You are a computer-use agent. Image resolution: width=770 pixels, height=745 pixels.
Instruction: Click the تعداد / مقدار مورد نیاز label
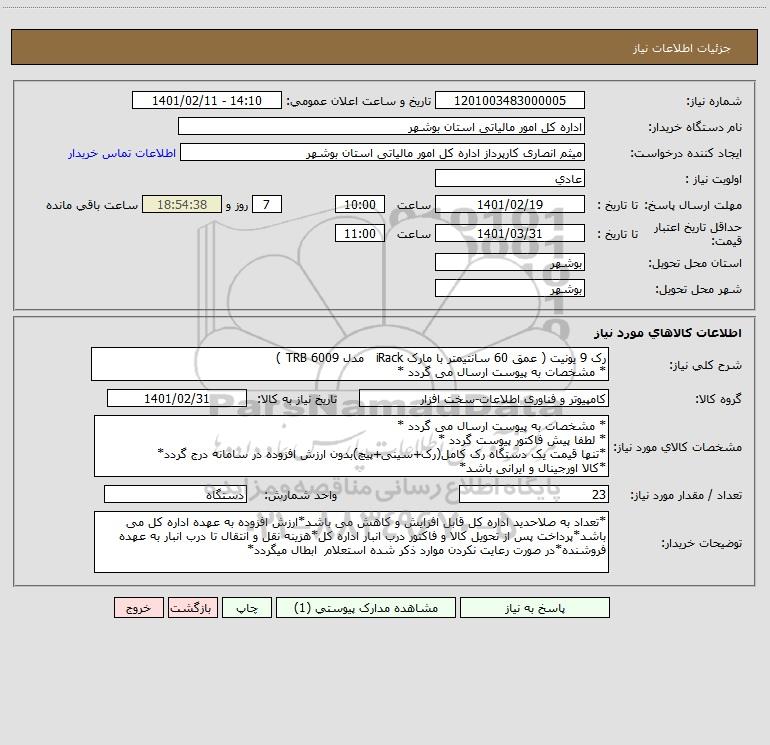tap(686, 496)
